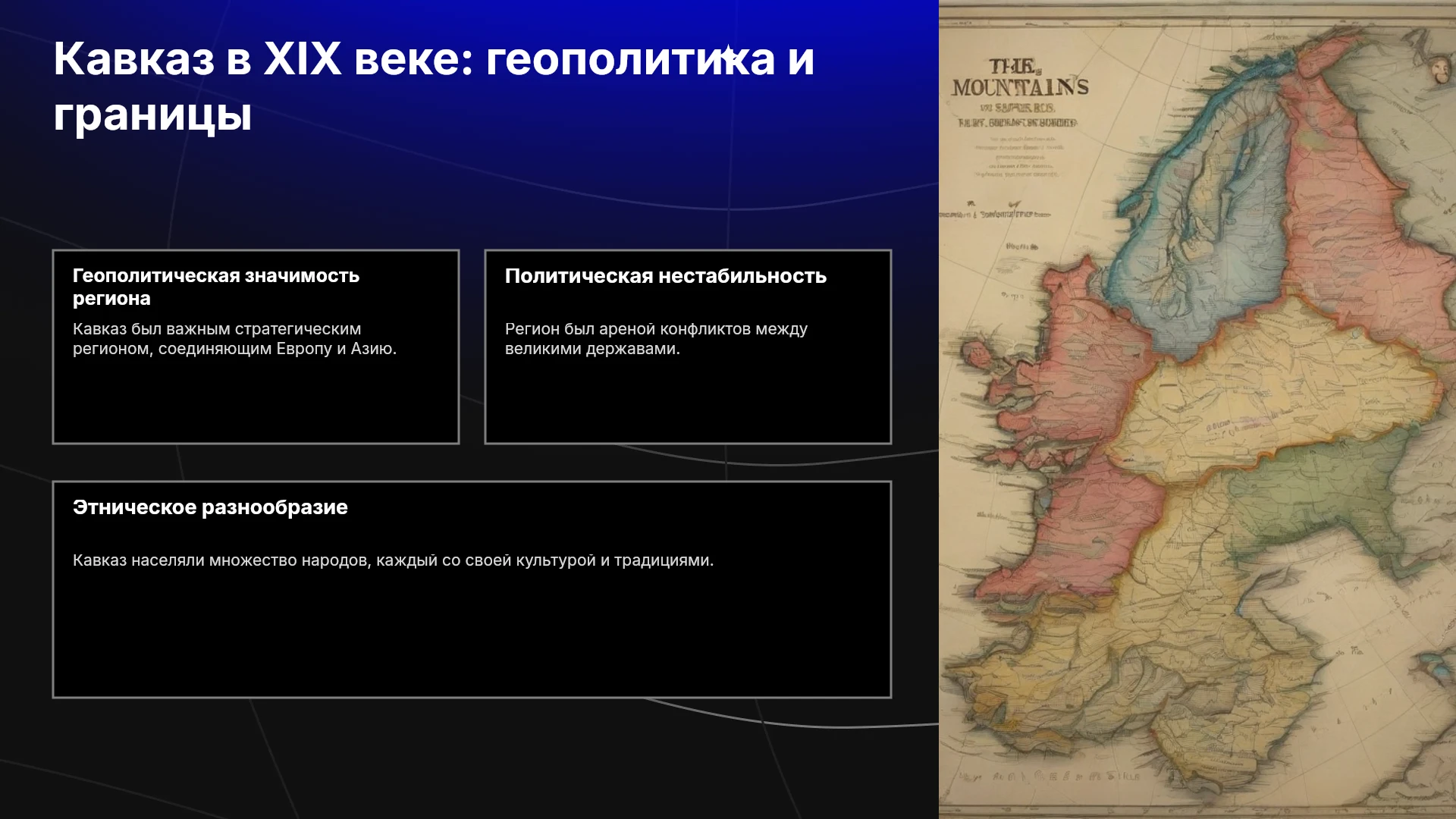This screenshot has height=819, width=1456.
Task: Click the small face illustration in map corner
Action: [x=1437, y=71]
